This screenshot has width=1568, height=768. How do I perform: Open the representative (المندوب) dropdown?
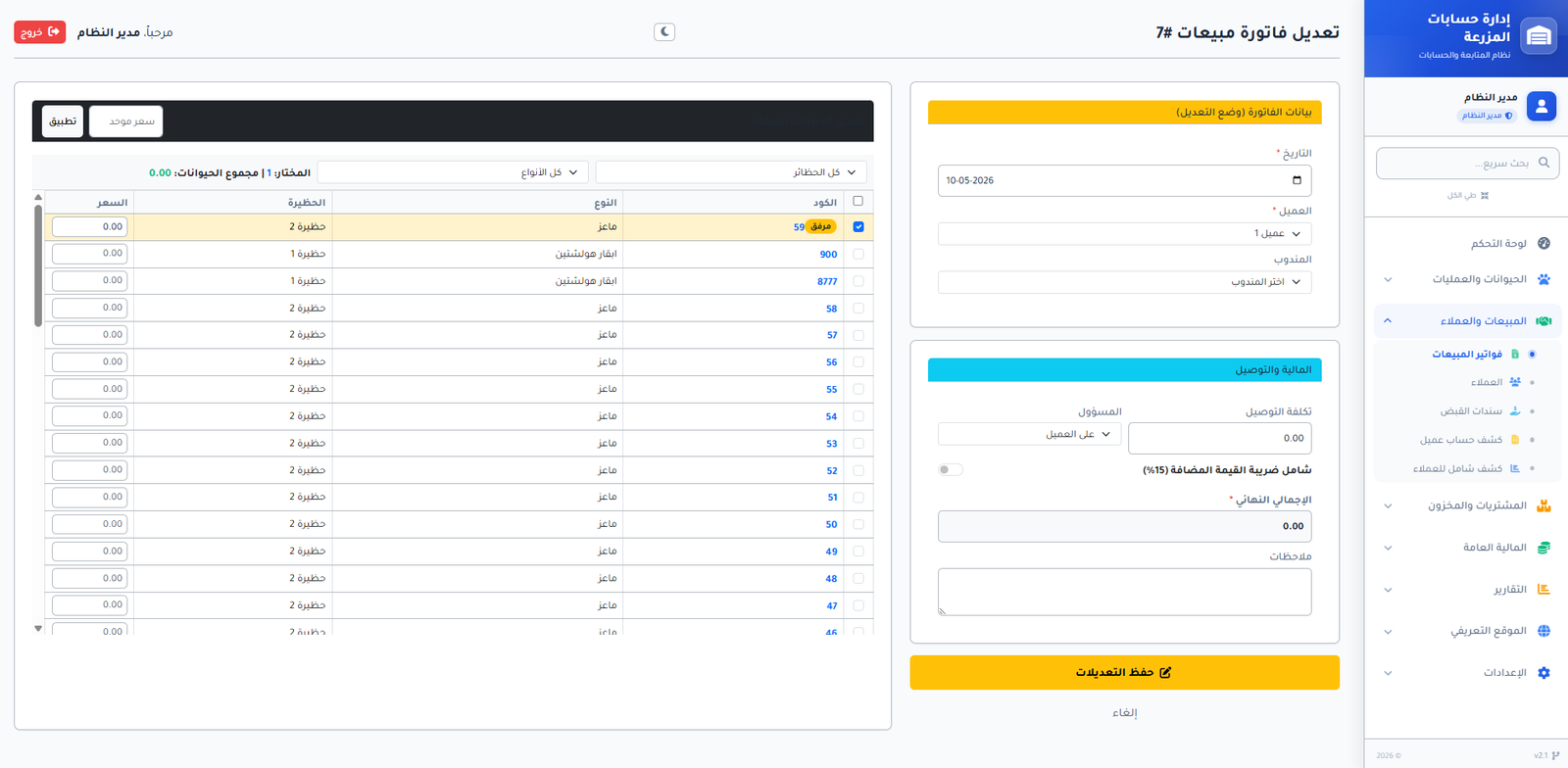[1124, 282]
